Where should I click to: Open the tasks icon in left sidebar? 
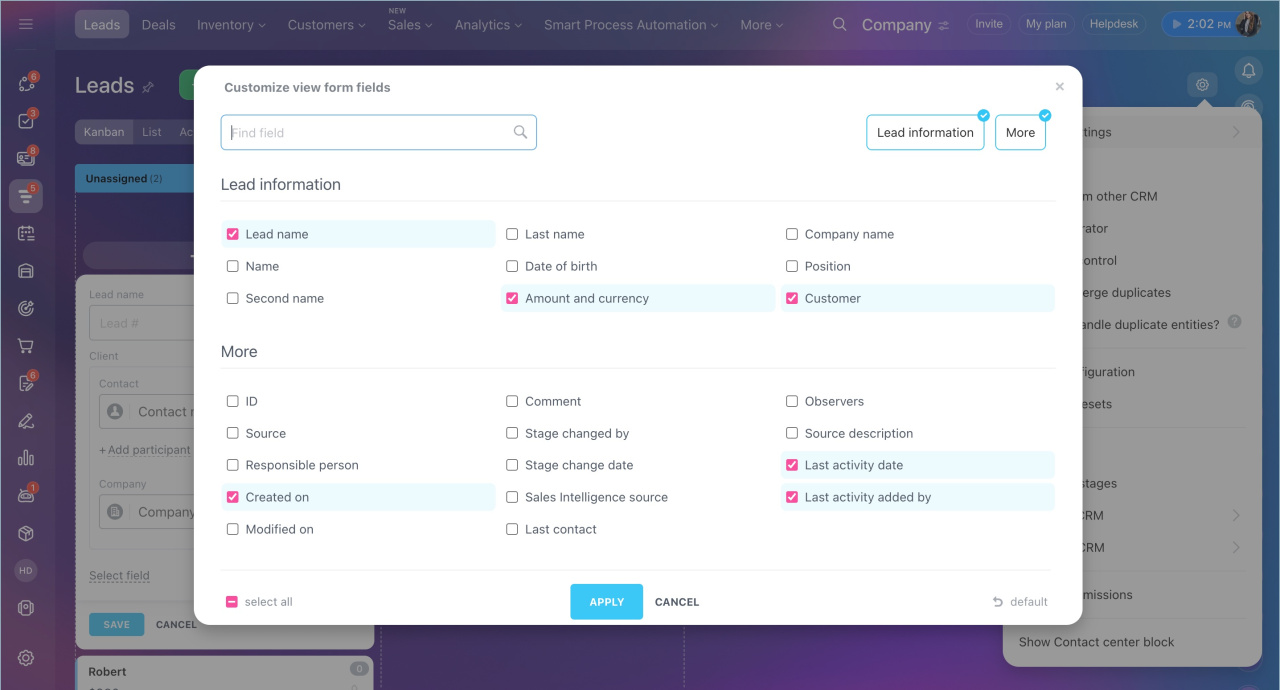point(26,121)
